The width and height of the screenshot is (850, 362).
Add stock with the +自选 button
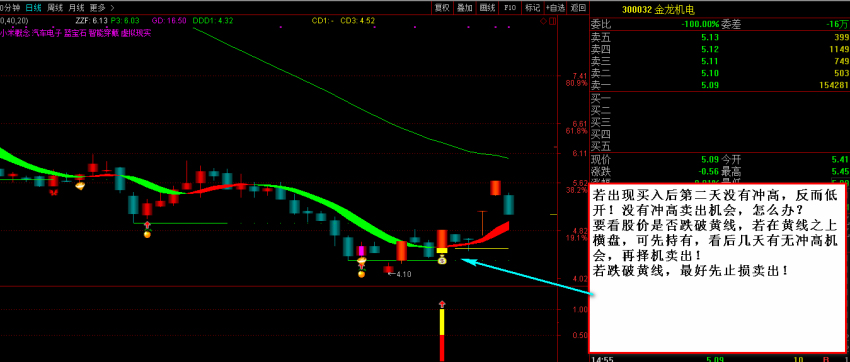pos(556,8)
